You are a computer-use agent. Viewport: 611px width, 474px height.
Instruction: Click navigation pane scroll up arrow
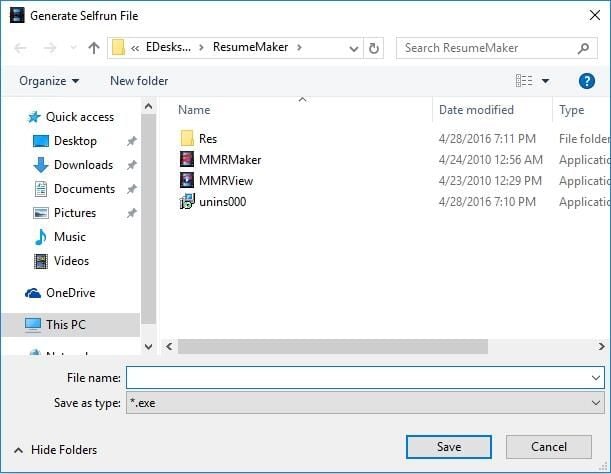tap(148, 106)
